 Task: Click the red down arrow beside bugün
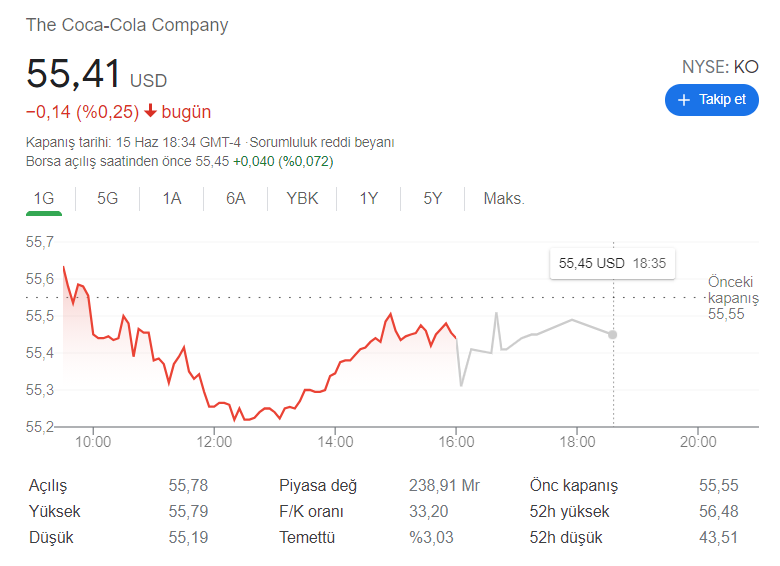coord(150,111)
